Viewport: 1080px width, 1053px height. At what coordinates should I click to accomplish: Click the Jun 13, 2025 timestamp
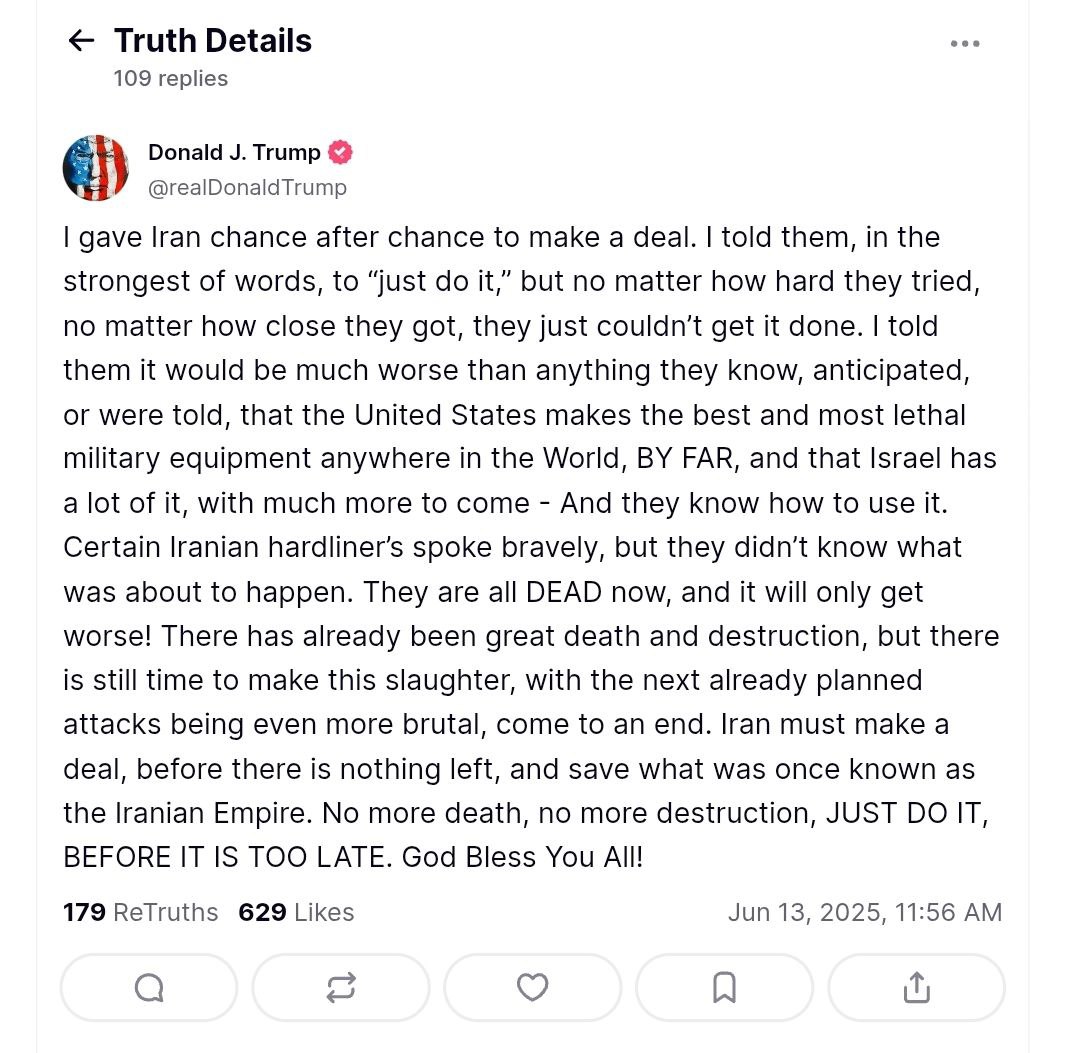[x=864, y=912]
